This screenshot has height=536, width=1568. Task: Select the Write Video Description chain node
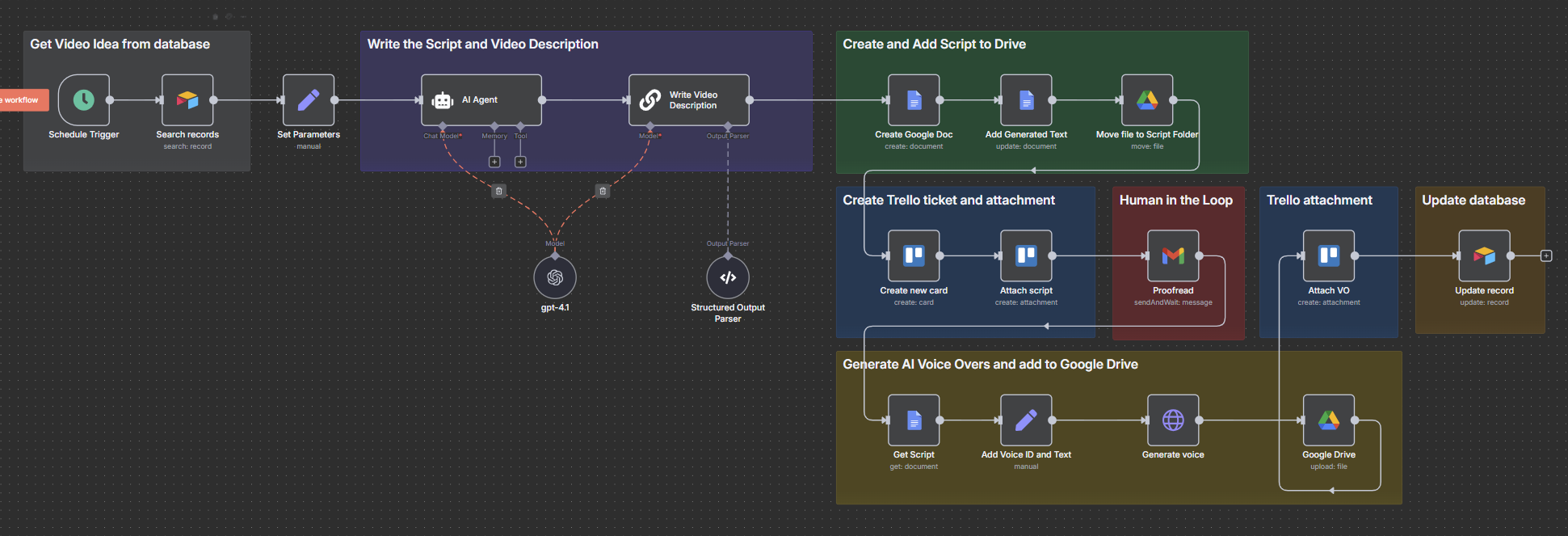[688, 100]
